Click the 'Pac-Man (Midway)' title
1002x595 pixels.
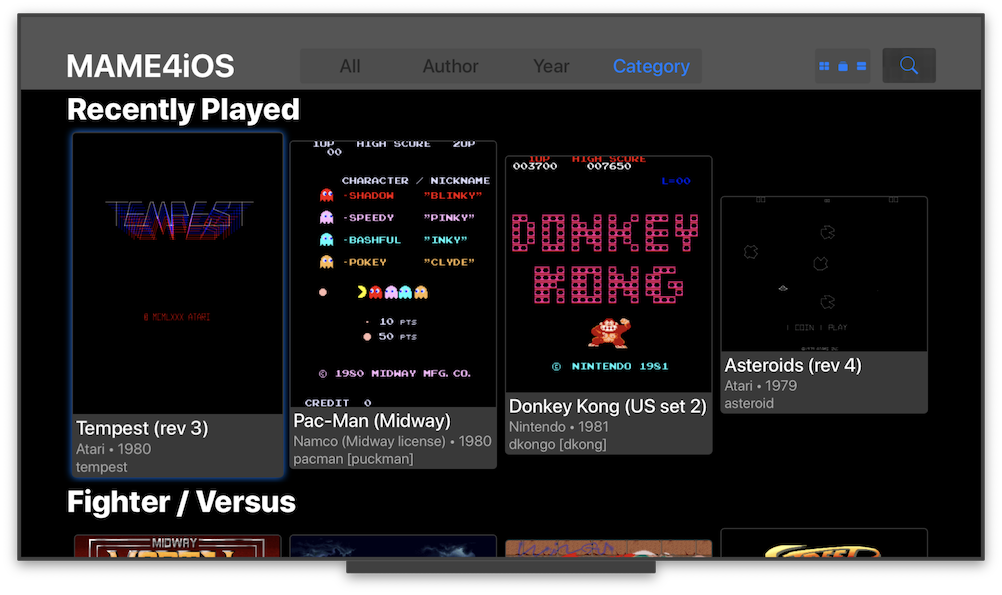[372, 421]
